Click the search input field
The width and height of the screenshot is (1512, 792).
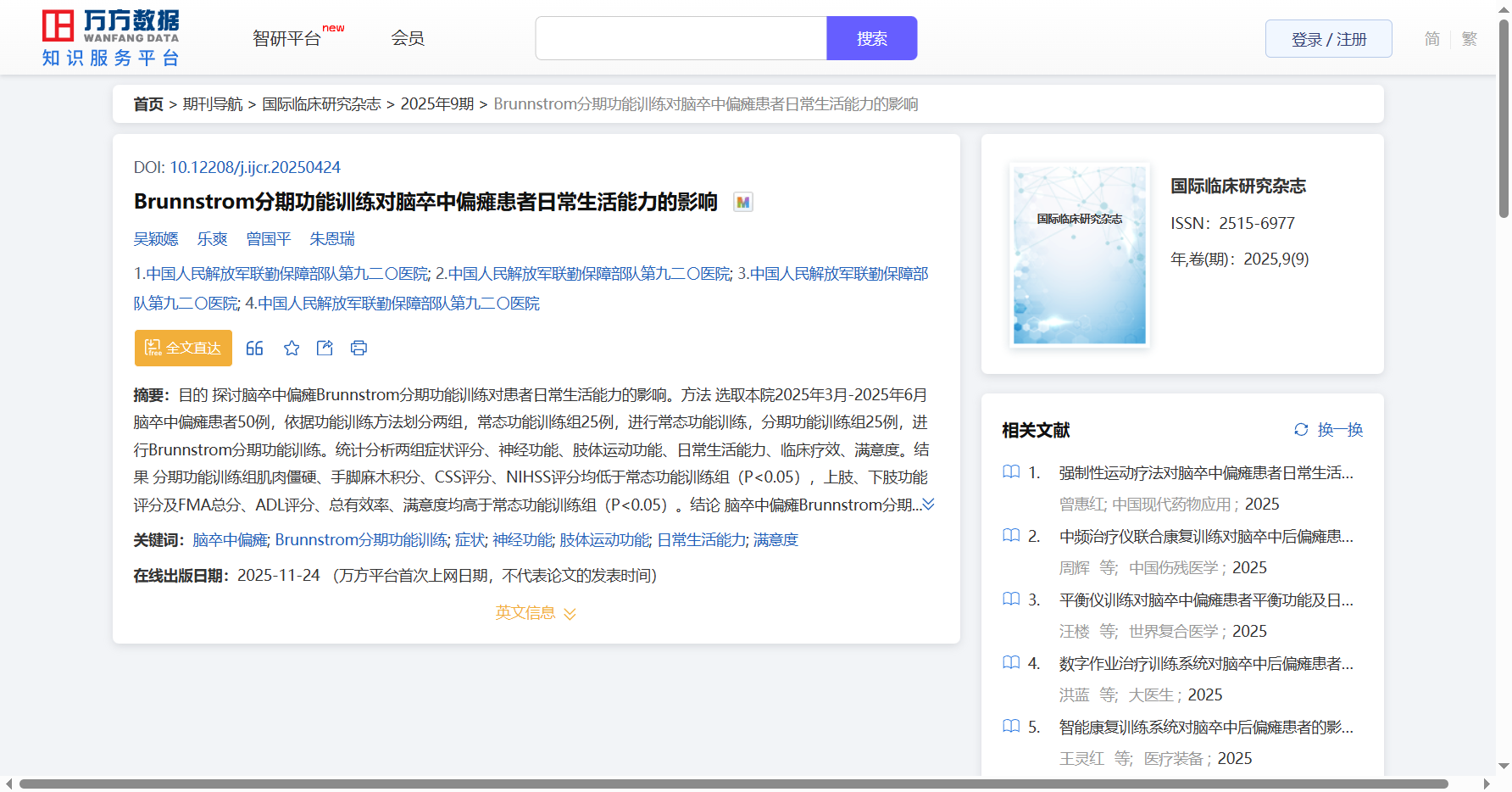click(681, 39)
